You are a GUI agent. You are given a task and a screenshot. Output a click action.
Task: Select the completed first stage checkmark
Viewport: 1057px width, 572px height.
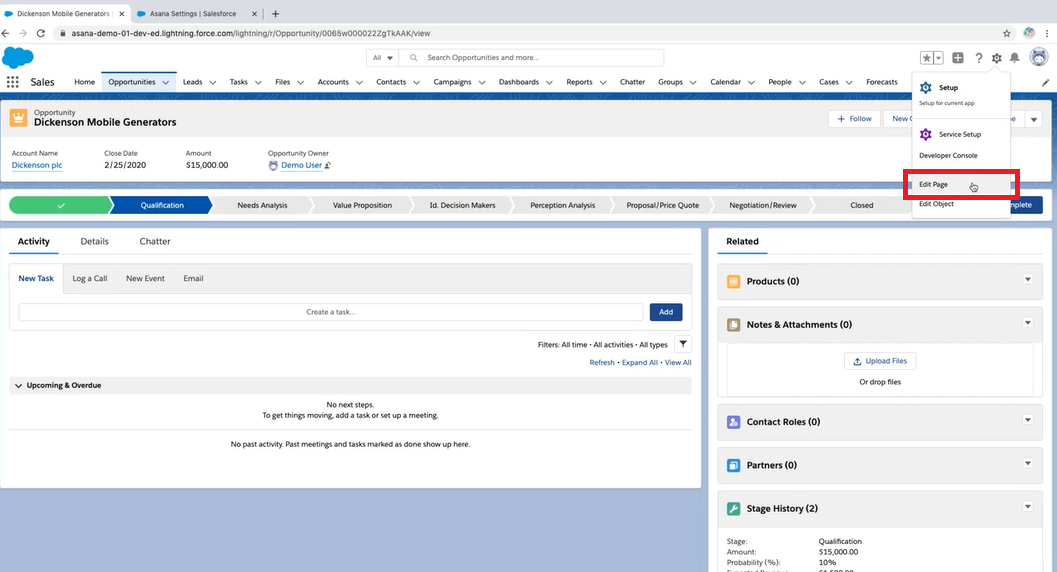coord(61,205)
